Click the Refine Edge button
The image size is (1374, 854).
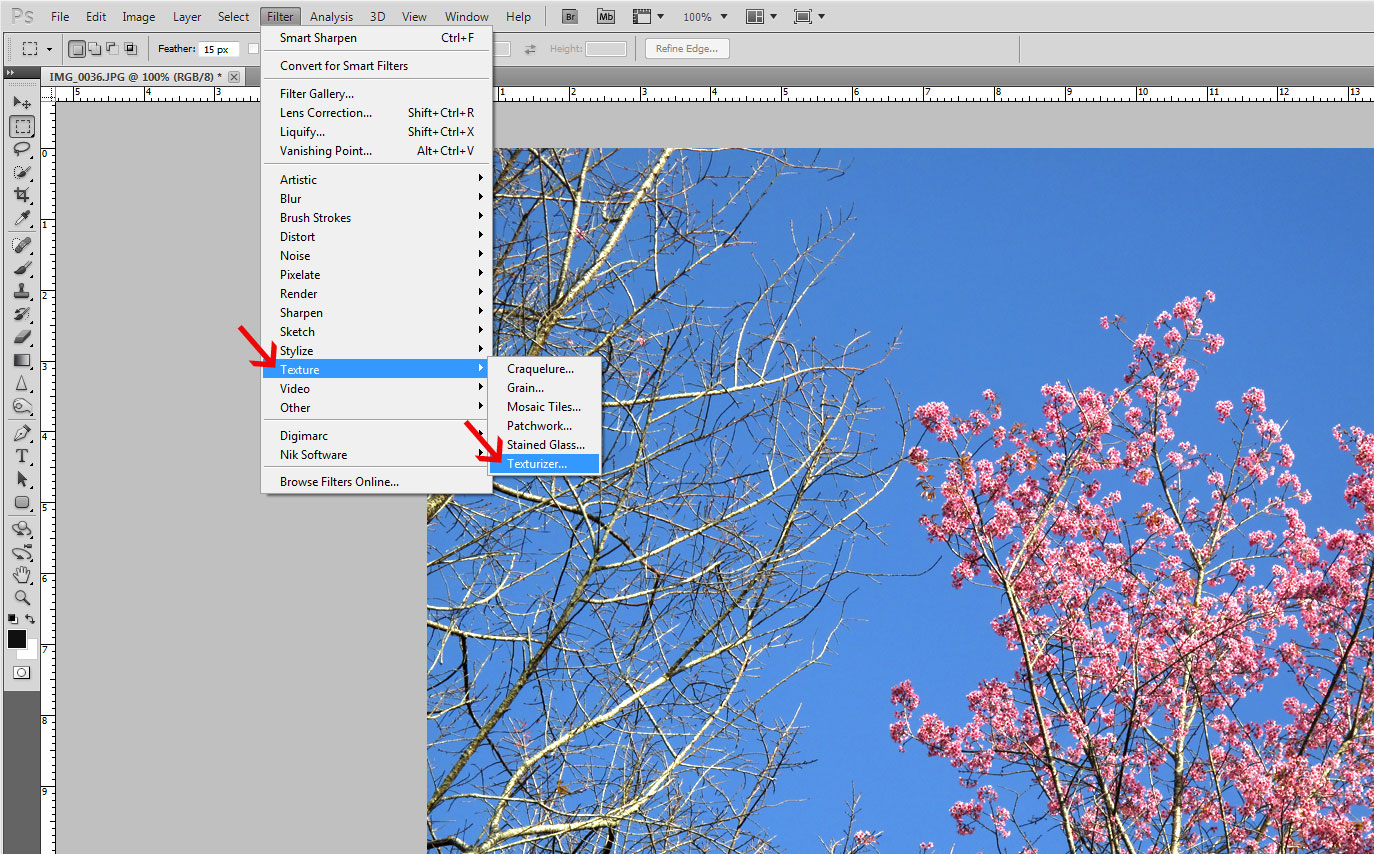point(687,49)
